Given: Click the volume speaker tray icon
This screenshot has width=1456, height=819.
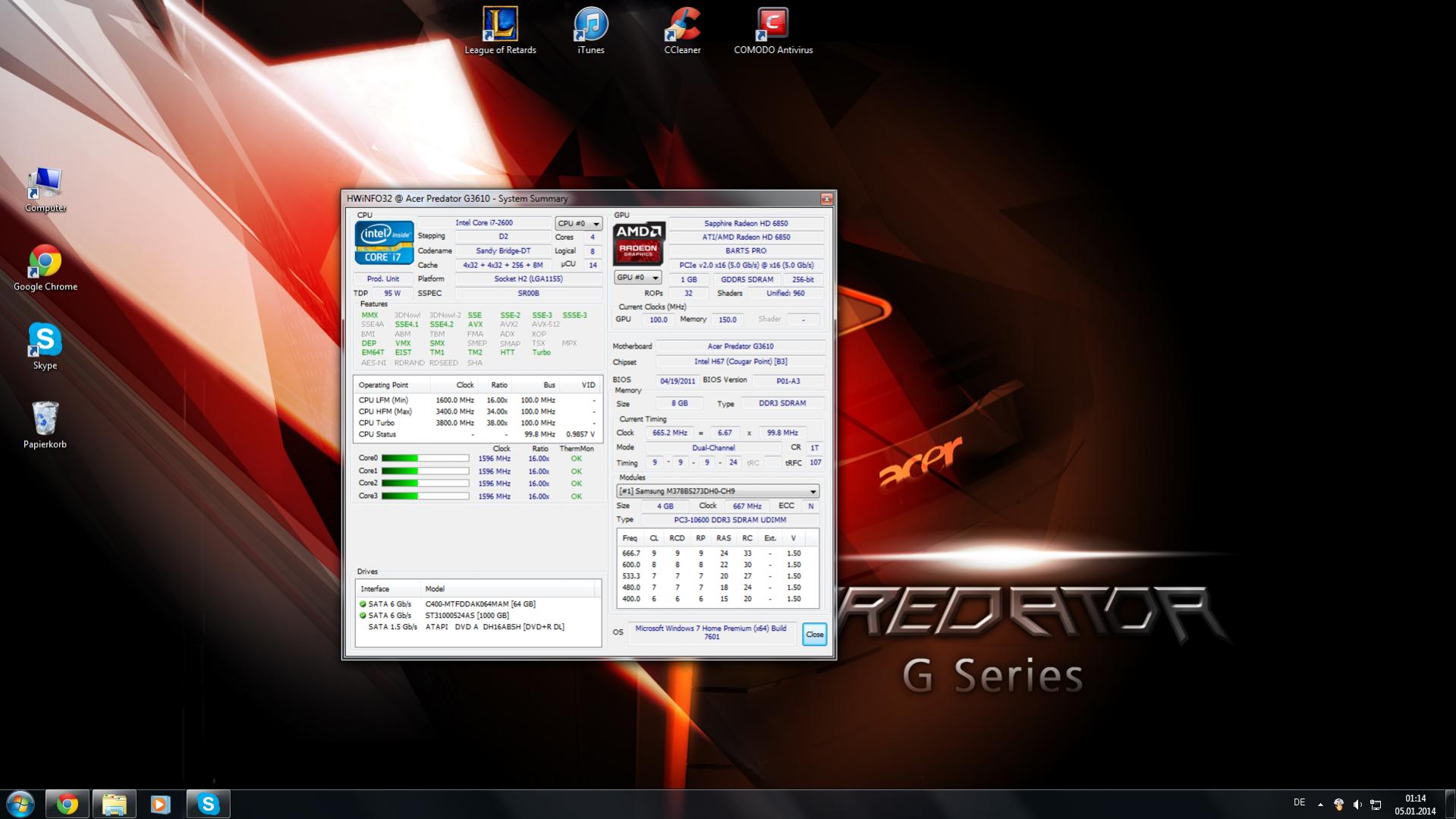Looking at the screenshot, I should 1357,805.
